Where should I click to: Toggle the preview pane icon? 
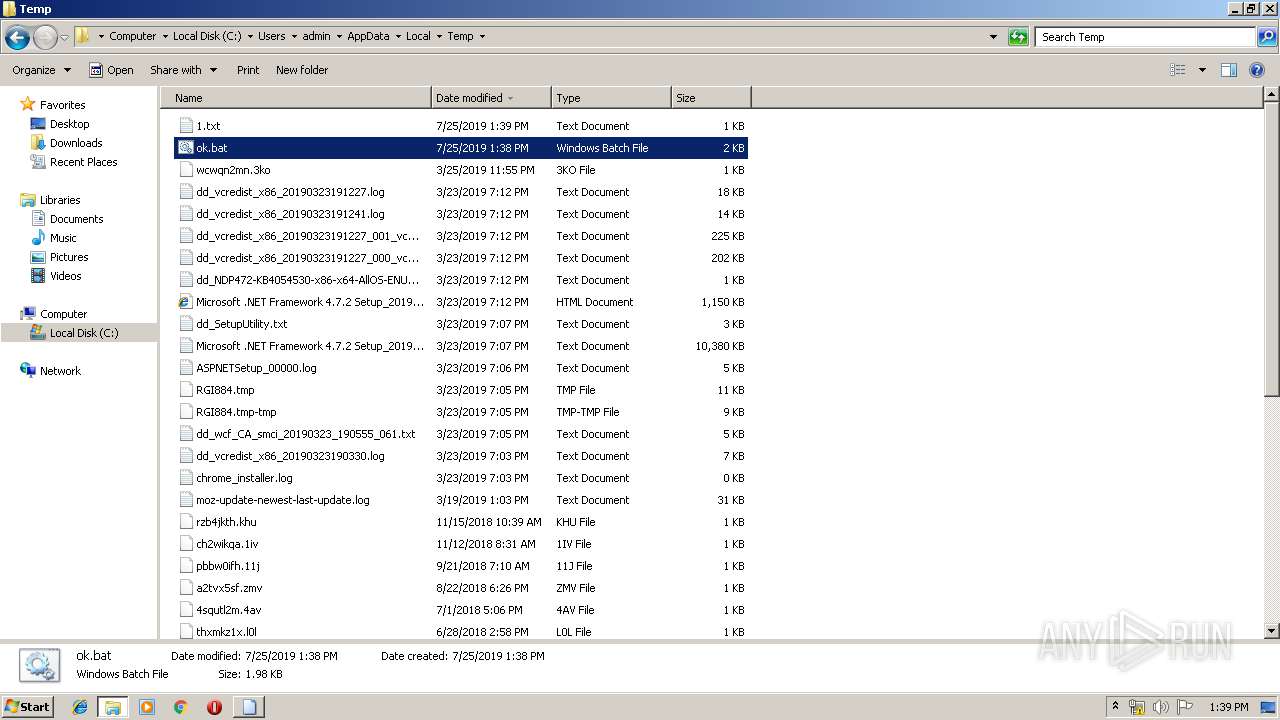[1229, 70]
